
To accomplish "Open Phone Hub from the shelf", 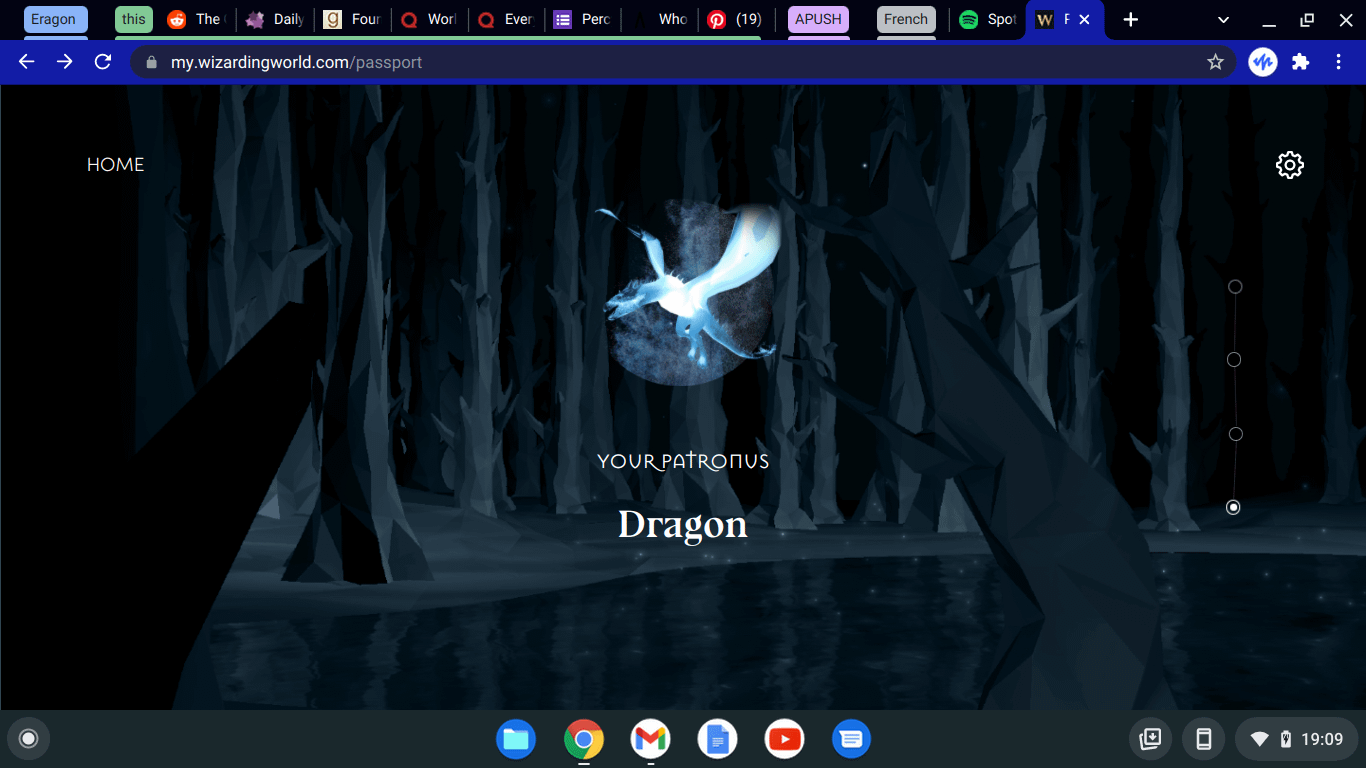I will [1204, 739].
